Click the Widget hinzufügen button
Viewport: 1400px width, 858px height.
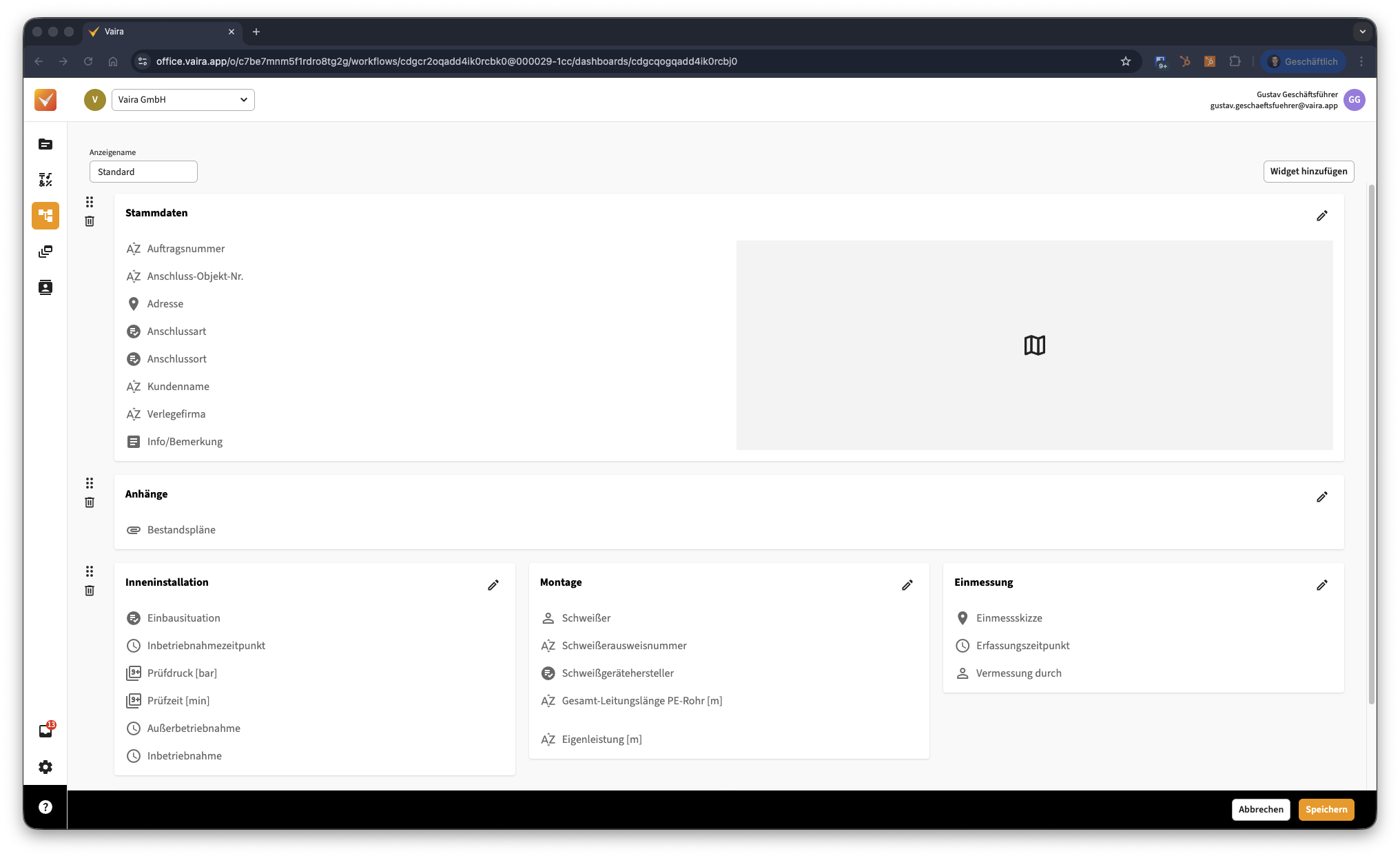pyautogui.click(x=1308, y=172)
